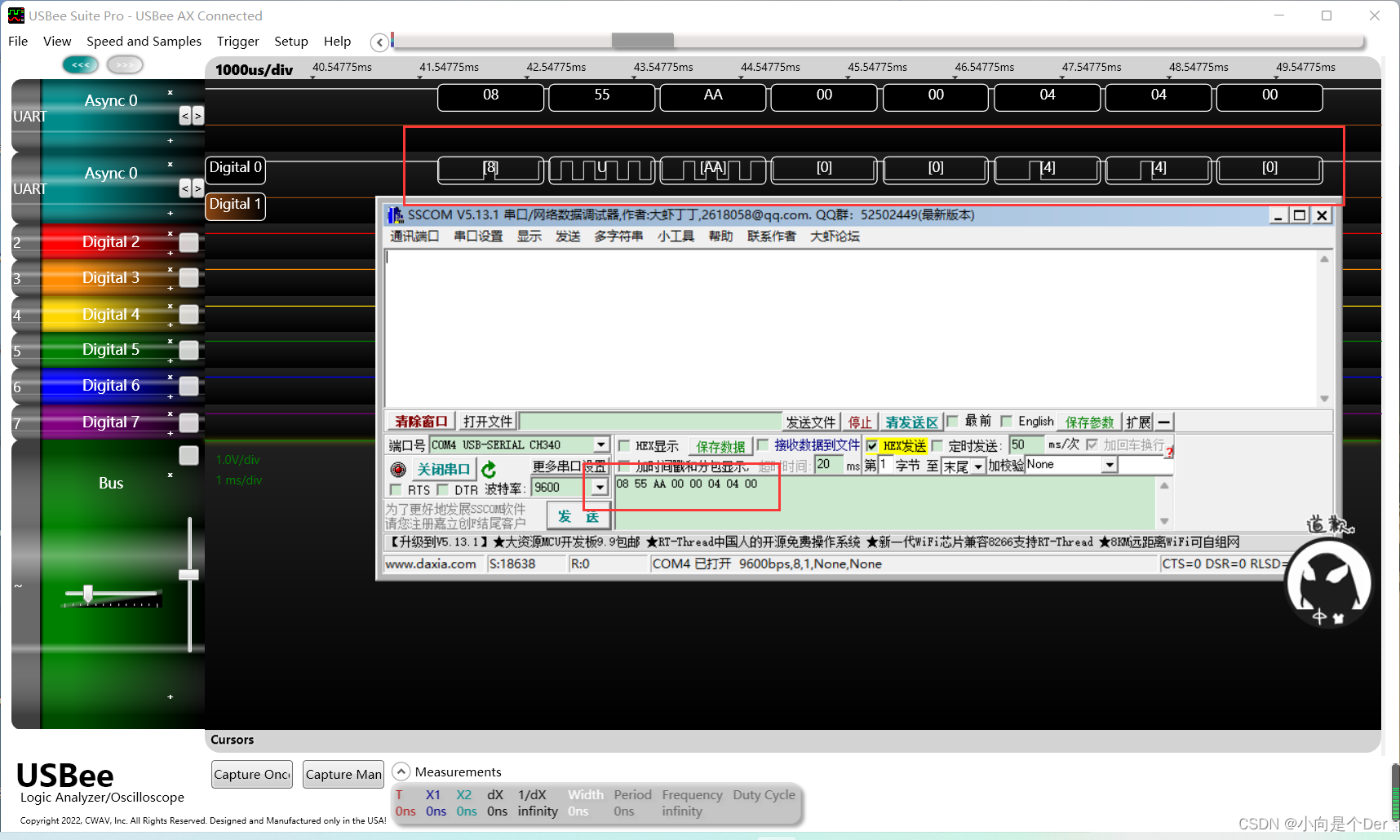1400x840 pixels.
Task: Open the COM4 USB-SERIAL CH340 port dropdown
Action: (601, 445)
